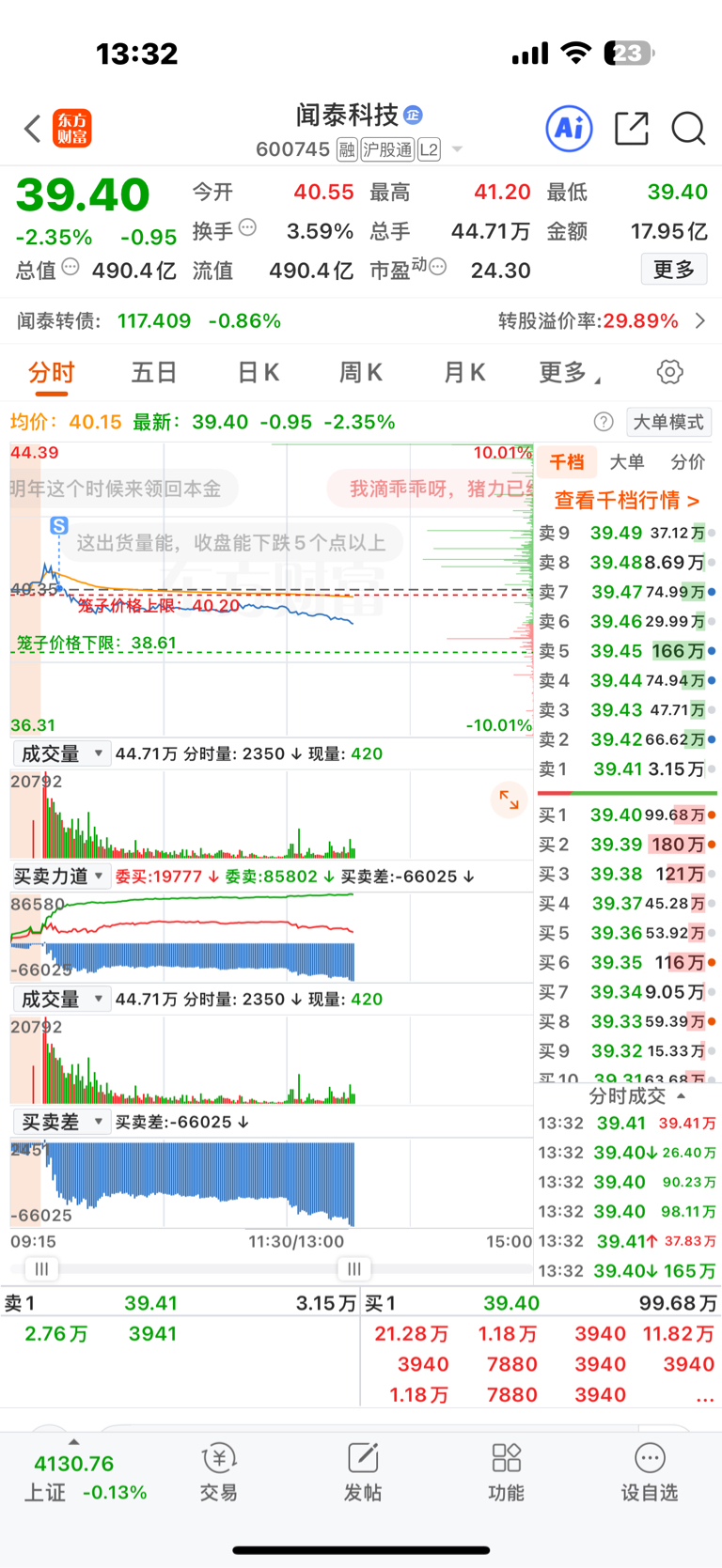Image resolution: width=722 pixels, height=1568 pixels.
Task: Tap 转股溢价率 29.89% text
Action: point(589,321)
